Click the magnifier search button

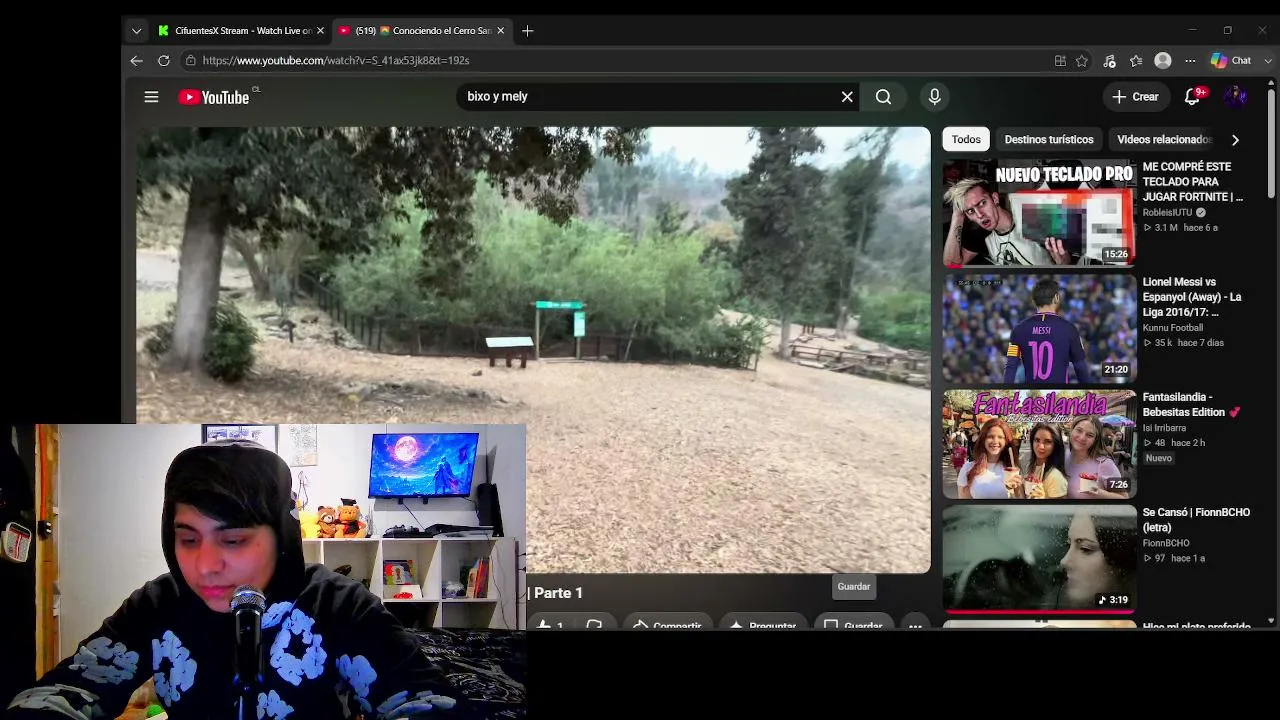coord(883,97)
